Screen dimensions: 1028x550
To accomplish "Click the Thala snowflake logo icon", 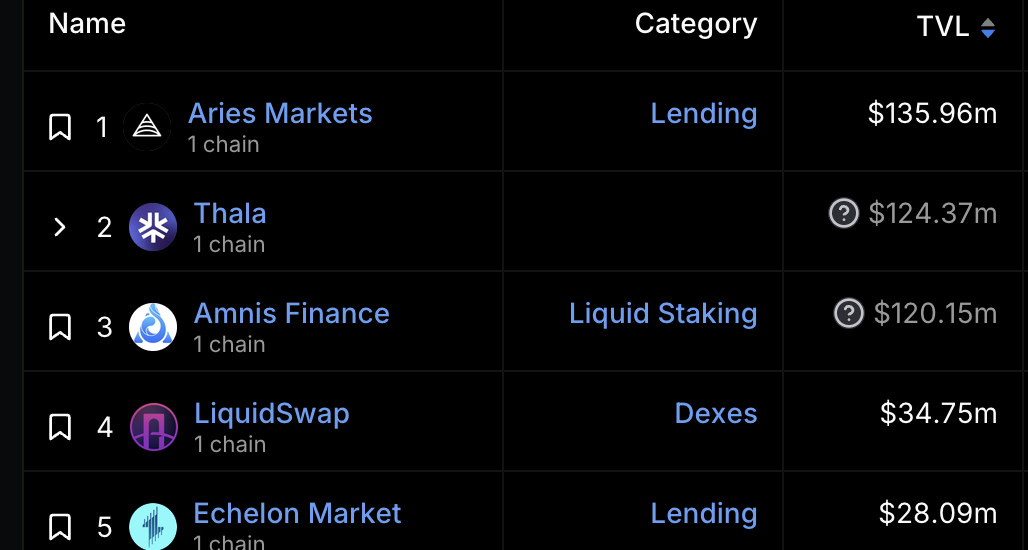I will 153,227.
